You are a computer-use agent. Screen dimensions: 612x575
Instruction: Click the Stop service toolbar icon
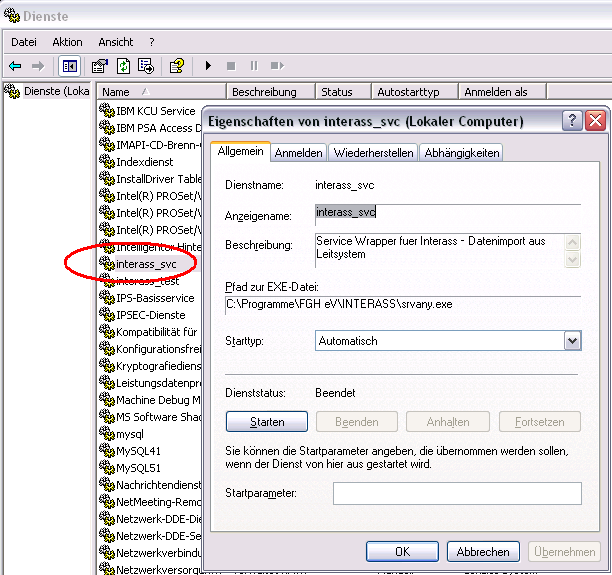(231, 66)
